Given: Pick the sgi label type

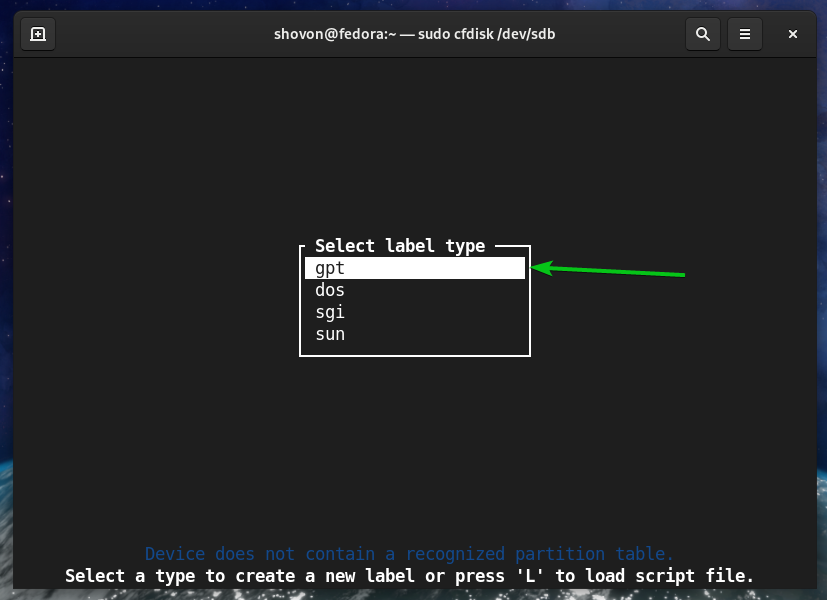Looking at the screenshot, I should pyautogui.click(x=330, y=312).
